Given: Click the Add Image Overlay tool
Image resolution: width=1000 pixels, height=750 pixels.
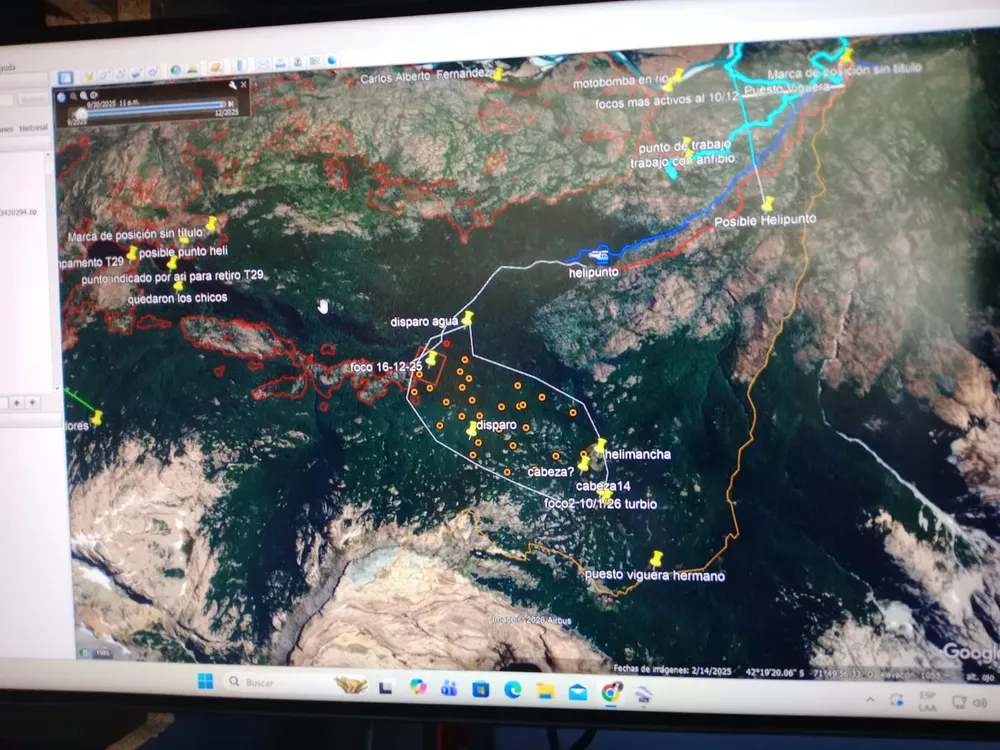Looking at the screenshot, I should click(x=136, y=73).
